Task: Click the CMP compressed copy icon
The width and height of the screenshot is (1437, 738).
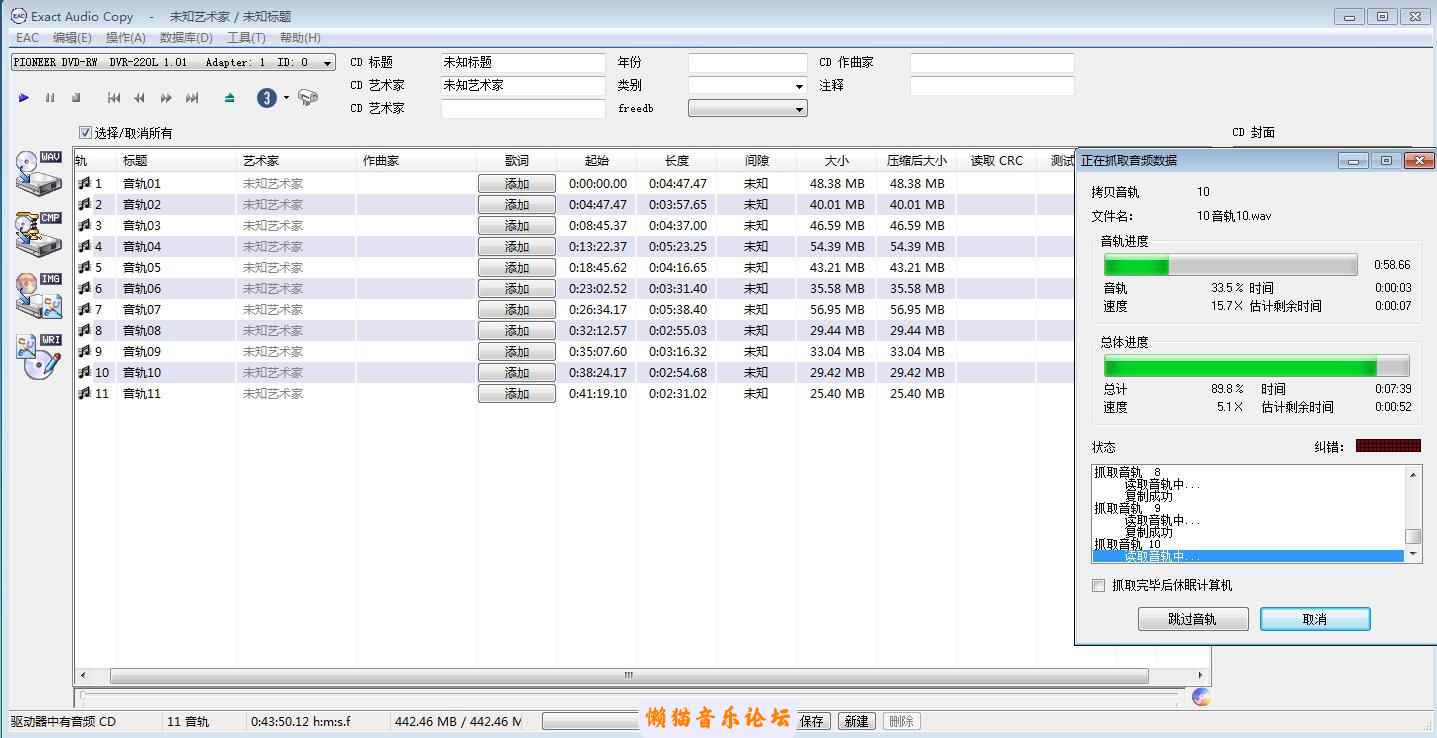Action: [x=38, y=233]
